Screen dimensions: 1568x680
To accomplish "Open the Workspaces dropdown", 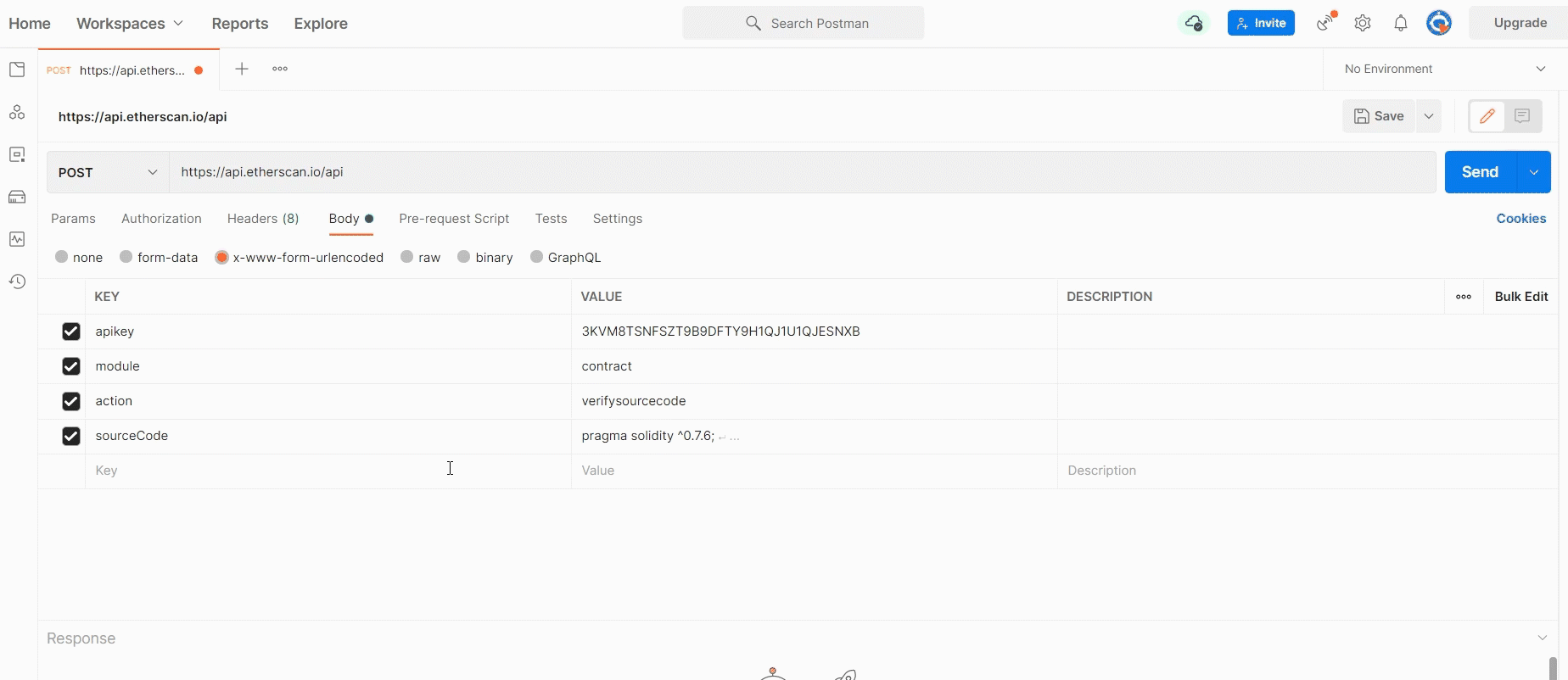I will 130,24.
